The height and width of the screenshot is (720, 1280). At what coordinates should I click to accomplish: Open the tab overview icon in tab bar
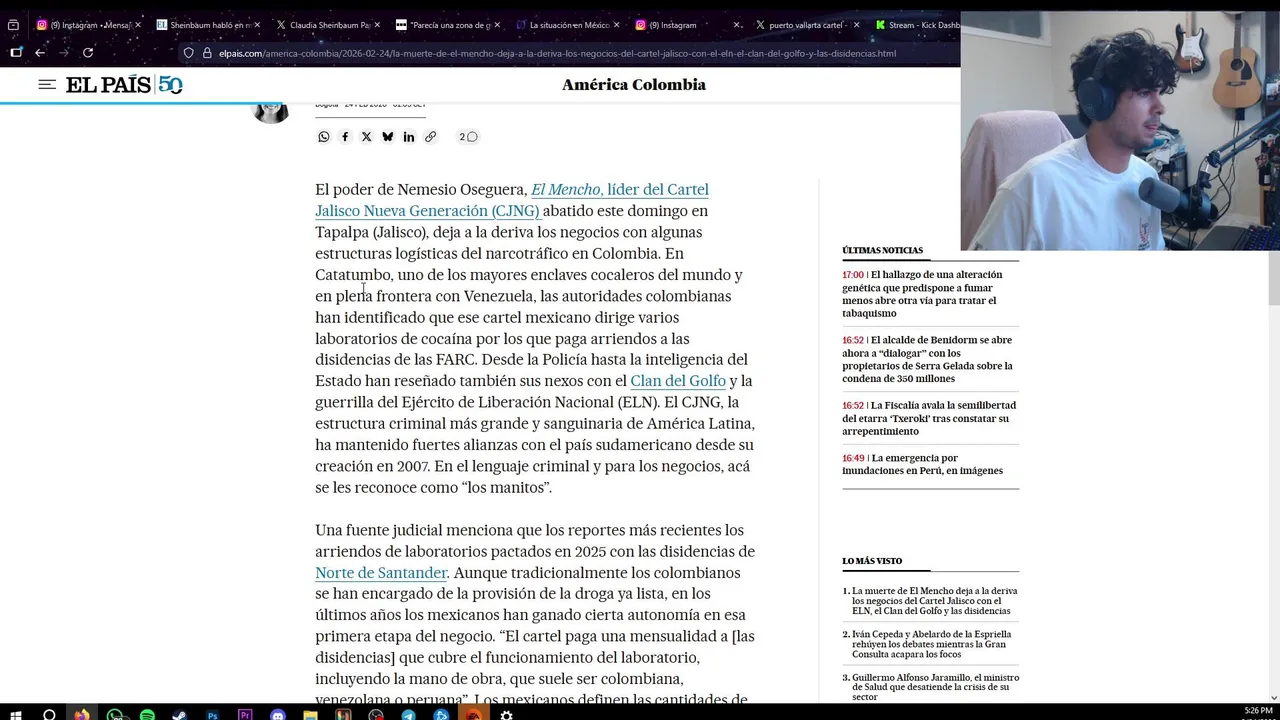click(x=13, y=25)
